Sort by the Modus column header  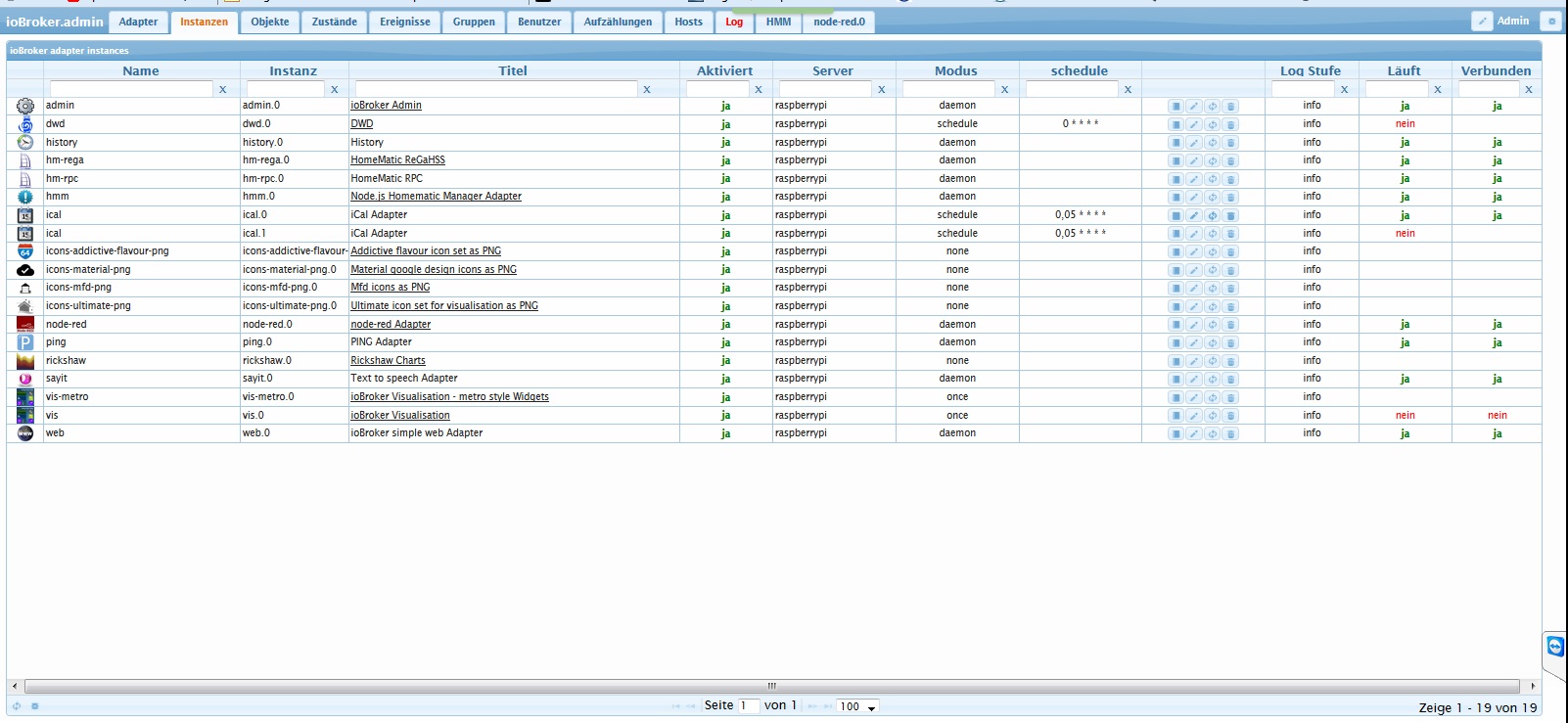pyautogui.click(x=956, y=70)
